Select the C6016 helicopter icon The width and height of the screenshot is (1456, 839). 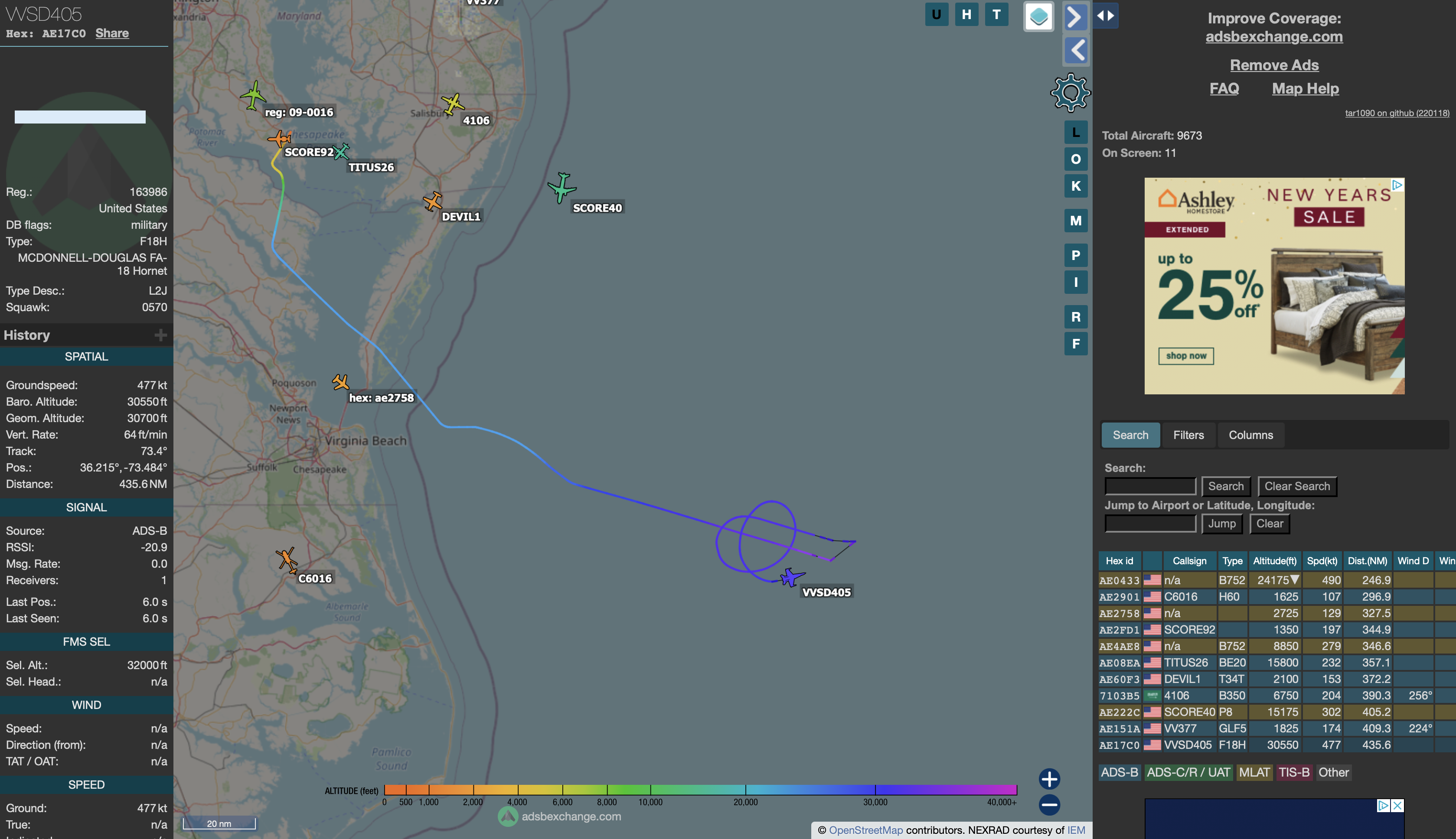coord(287,559)
